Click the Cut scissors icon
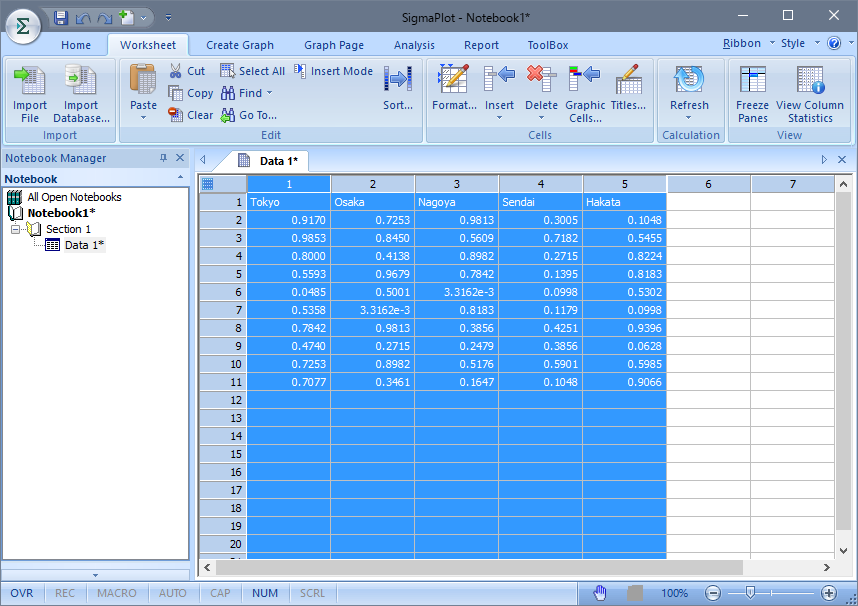This screenshot has width=858, height=606. click(x=176, y=71)
